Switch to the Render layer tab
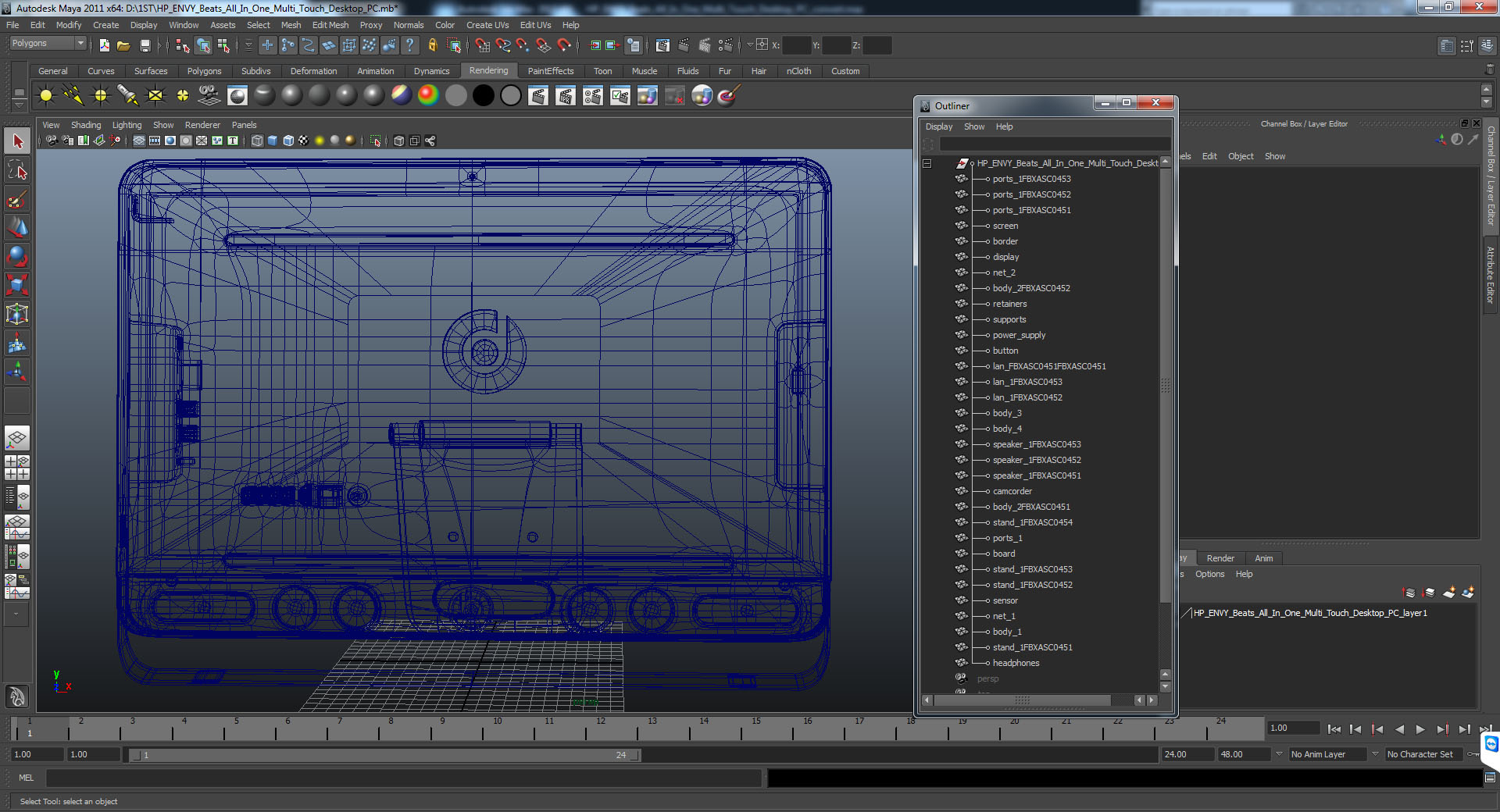The image size is (1500, 812). point(1220,558)
